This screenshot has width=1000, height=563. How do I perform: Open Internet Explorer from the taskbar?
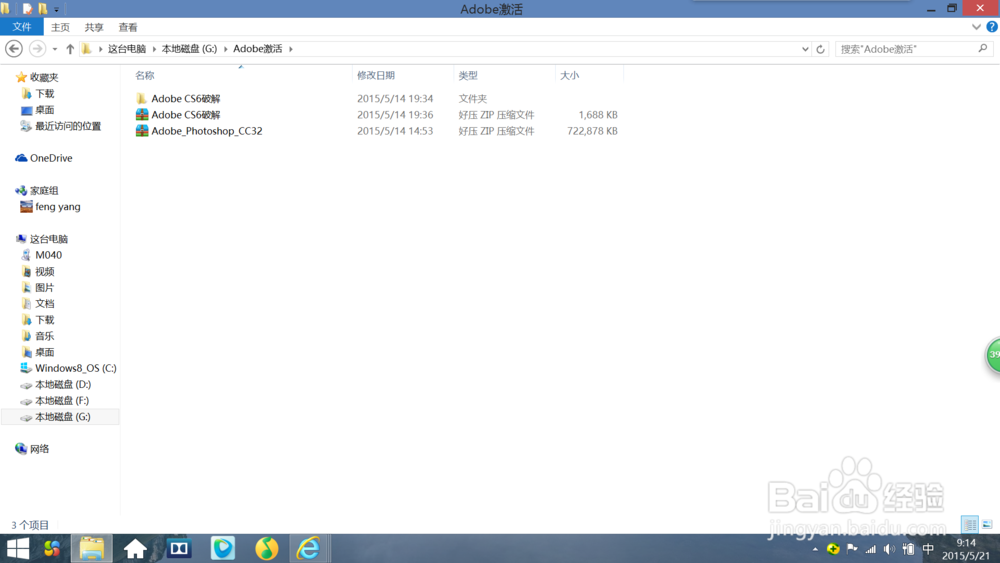[x=309, y=548]
